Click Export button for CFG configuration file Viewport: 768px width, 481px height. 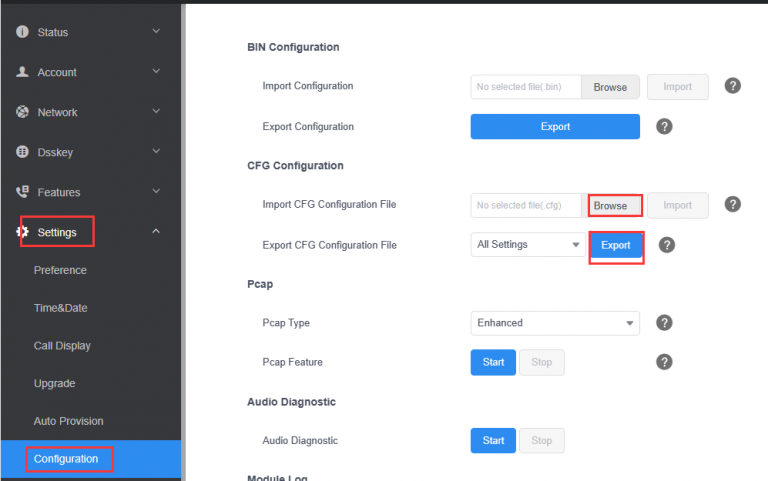tap(616, 246)
